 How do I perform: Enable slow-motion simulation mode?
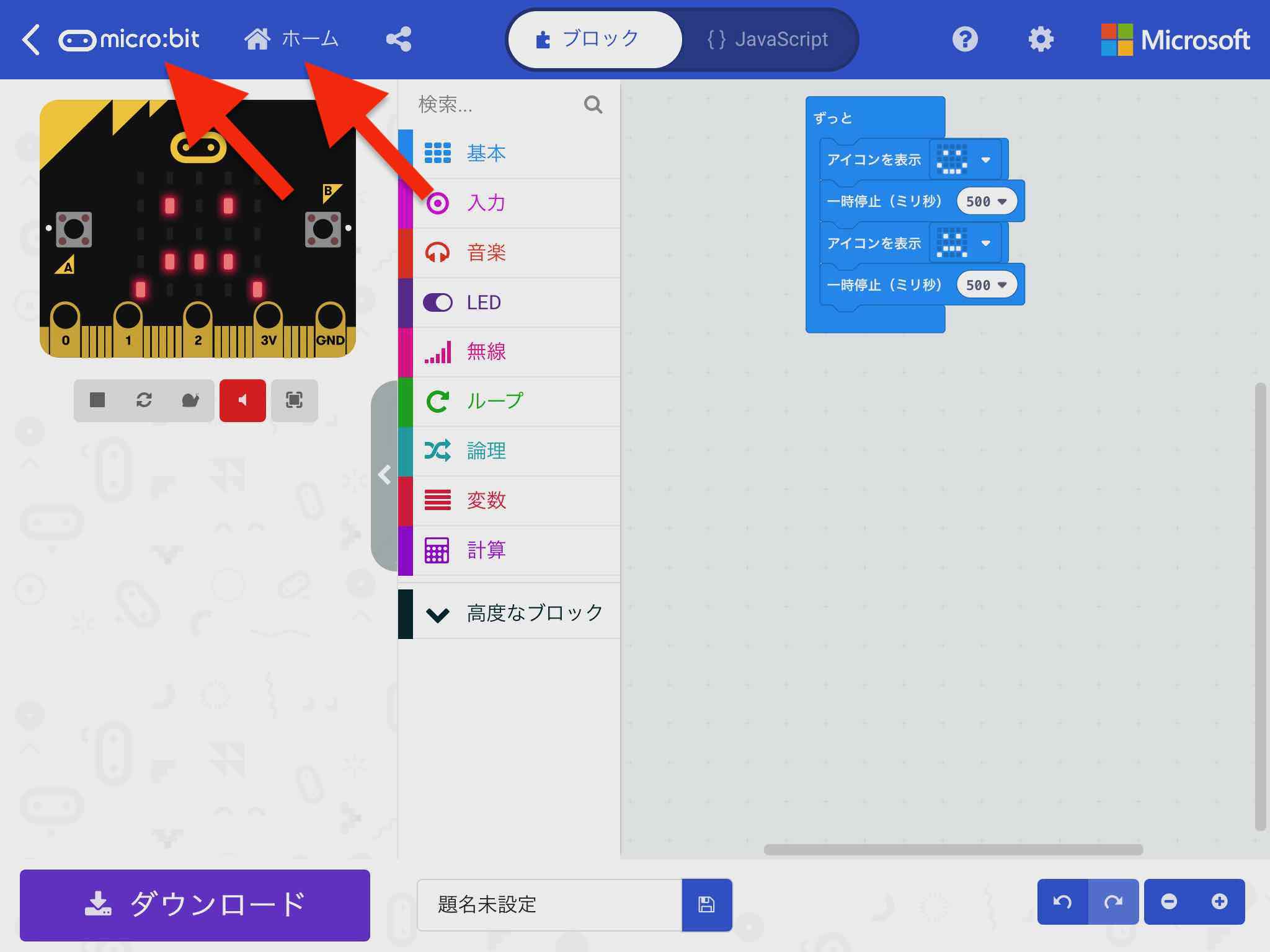tap(190, 401)
